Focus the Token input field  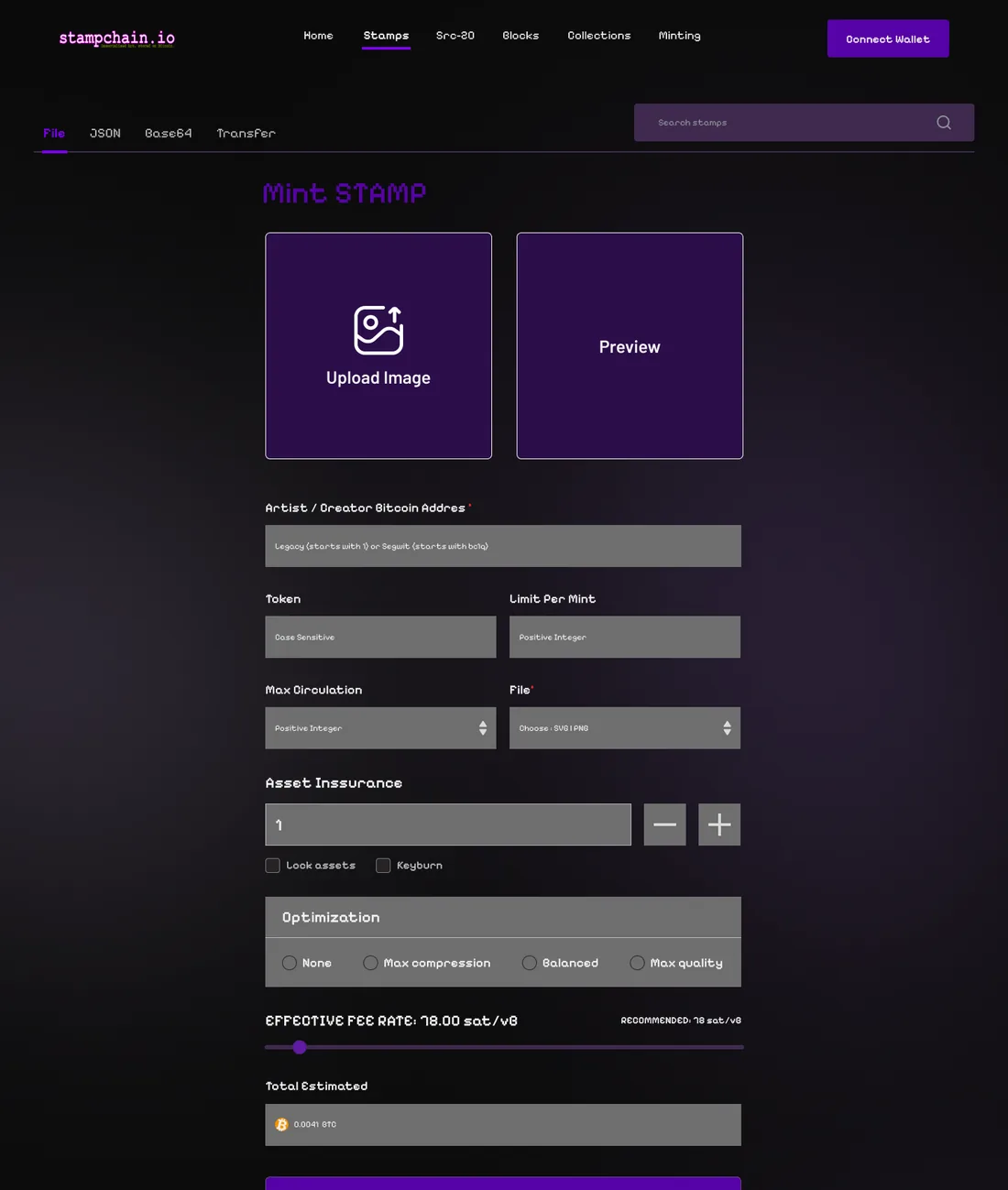point(380,637)
